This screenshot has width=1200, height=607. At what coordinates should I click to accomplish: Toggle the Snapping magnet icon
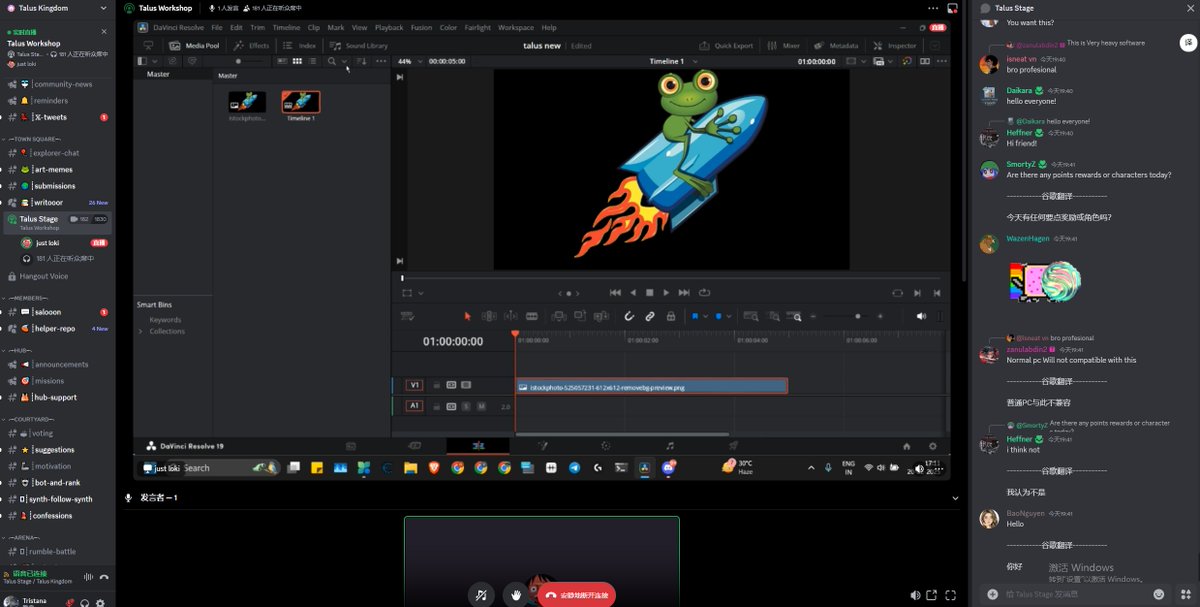click(629, 316)
